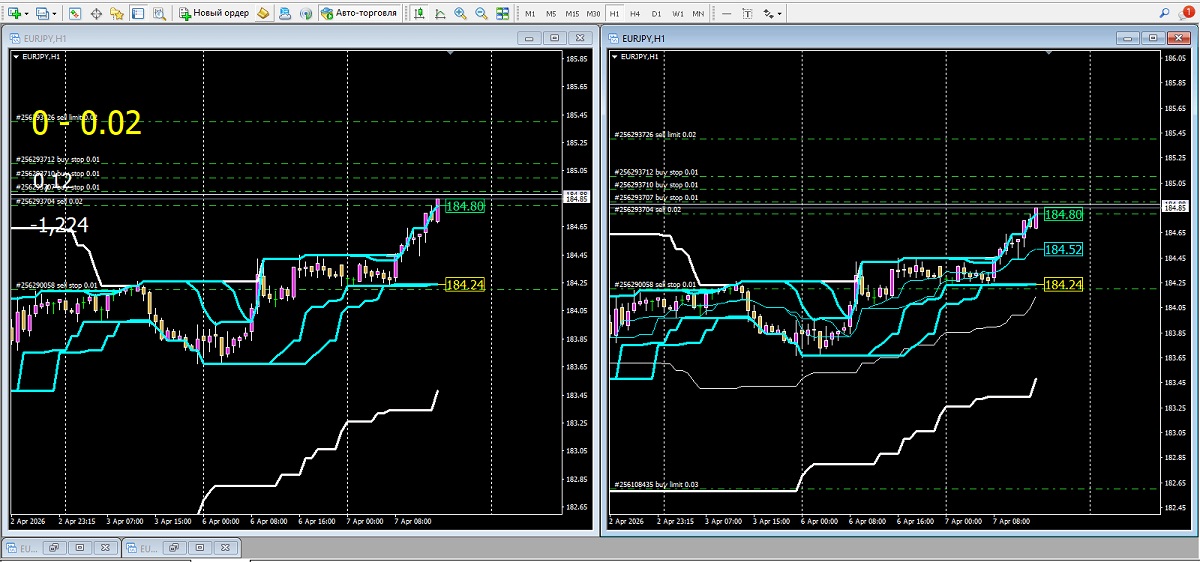Screen dimensions: 1200x562
Task: Select order #256293707 buy stop, right chart
Action: [656, 198]
